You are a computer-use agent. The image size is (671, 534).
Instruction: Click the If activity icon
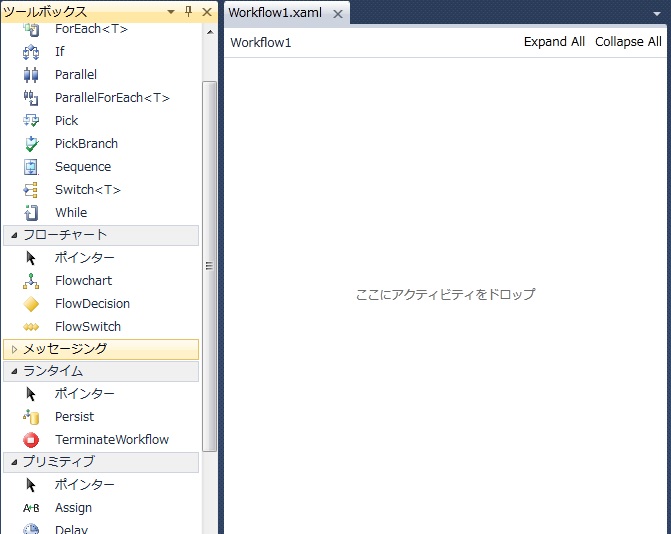click(x=31, y=52)
